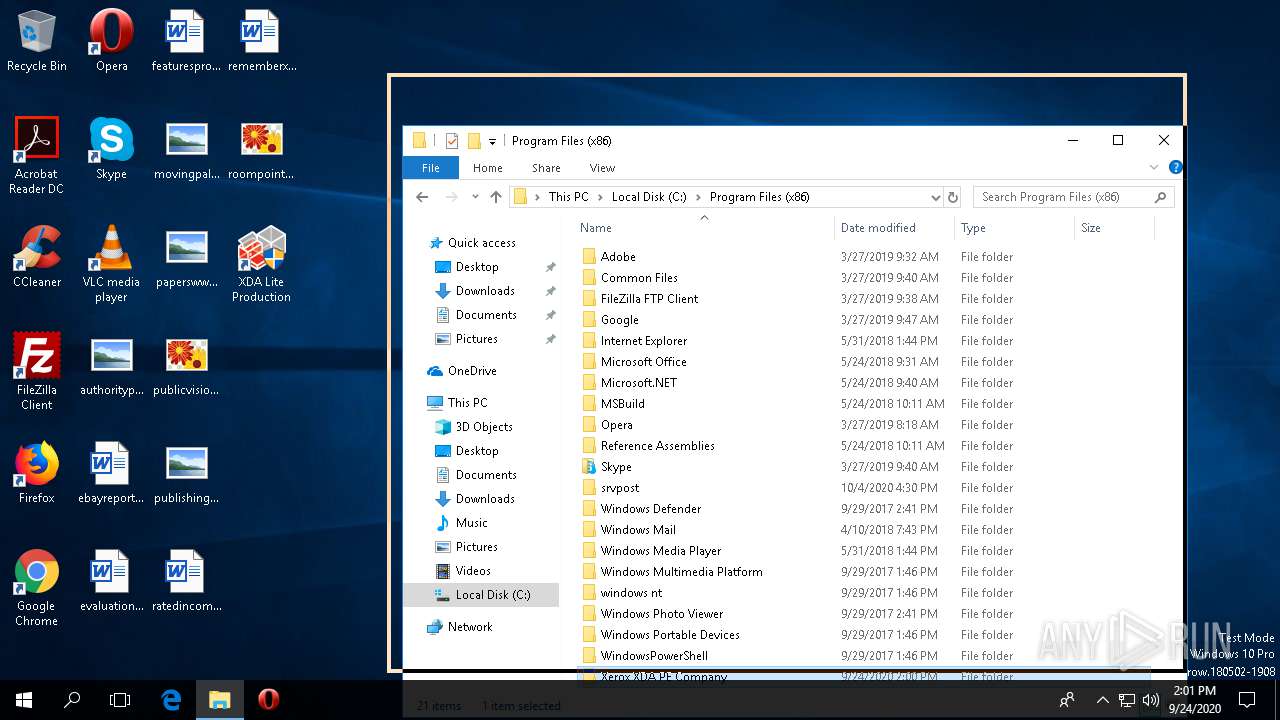
Task: Select the Windows Defender folder
Action: [x=651, y=509]
